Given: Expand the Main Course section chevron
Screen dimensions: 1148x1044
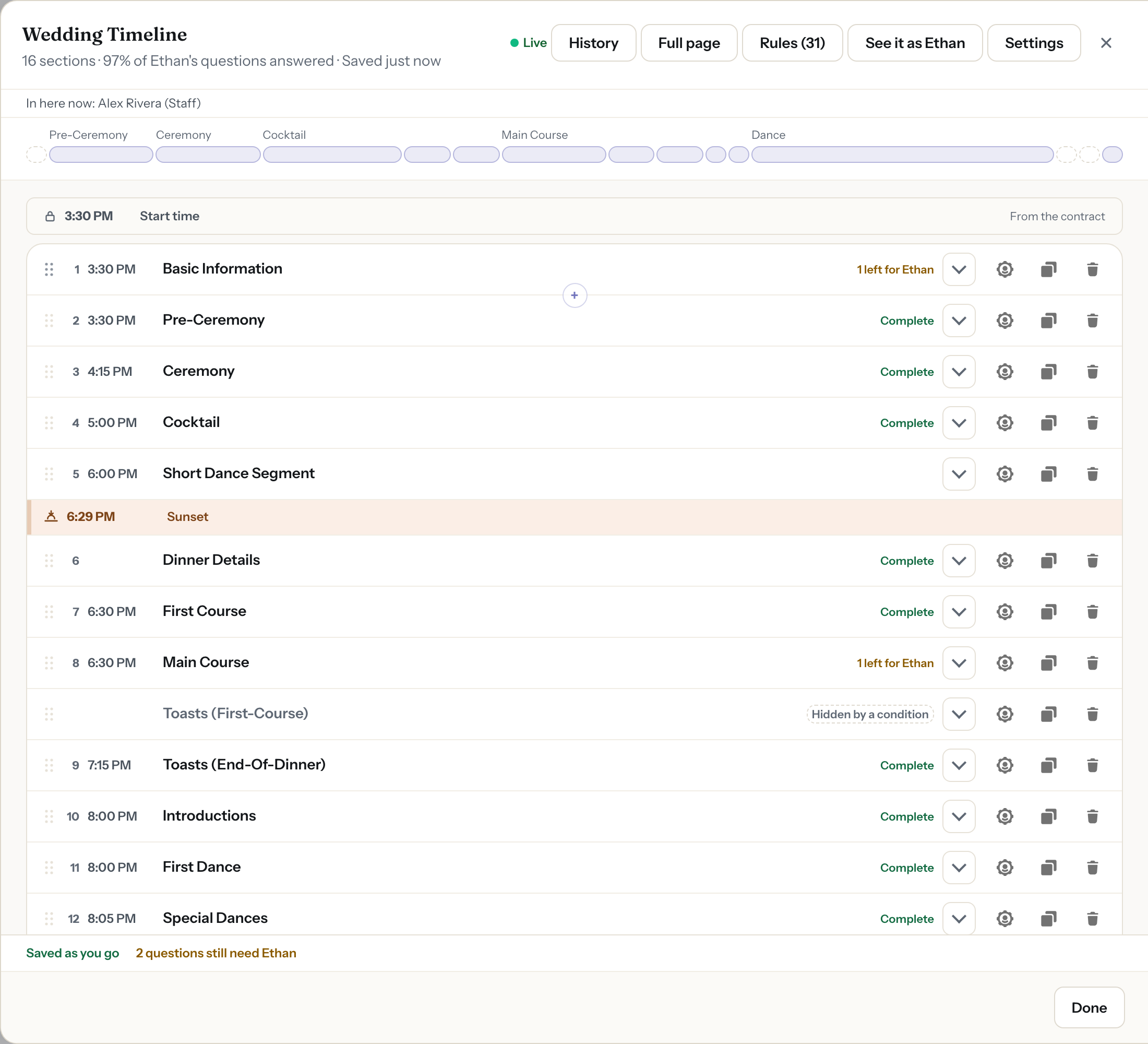Looking at the screenshot, I should pyautogui.click(x=959, y=663).
